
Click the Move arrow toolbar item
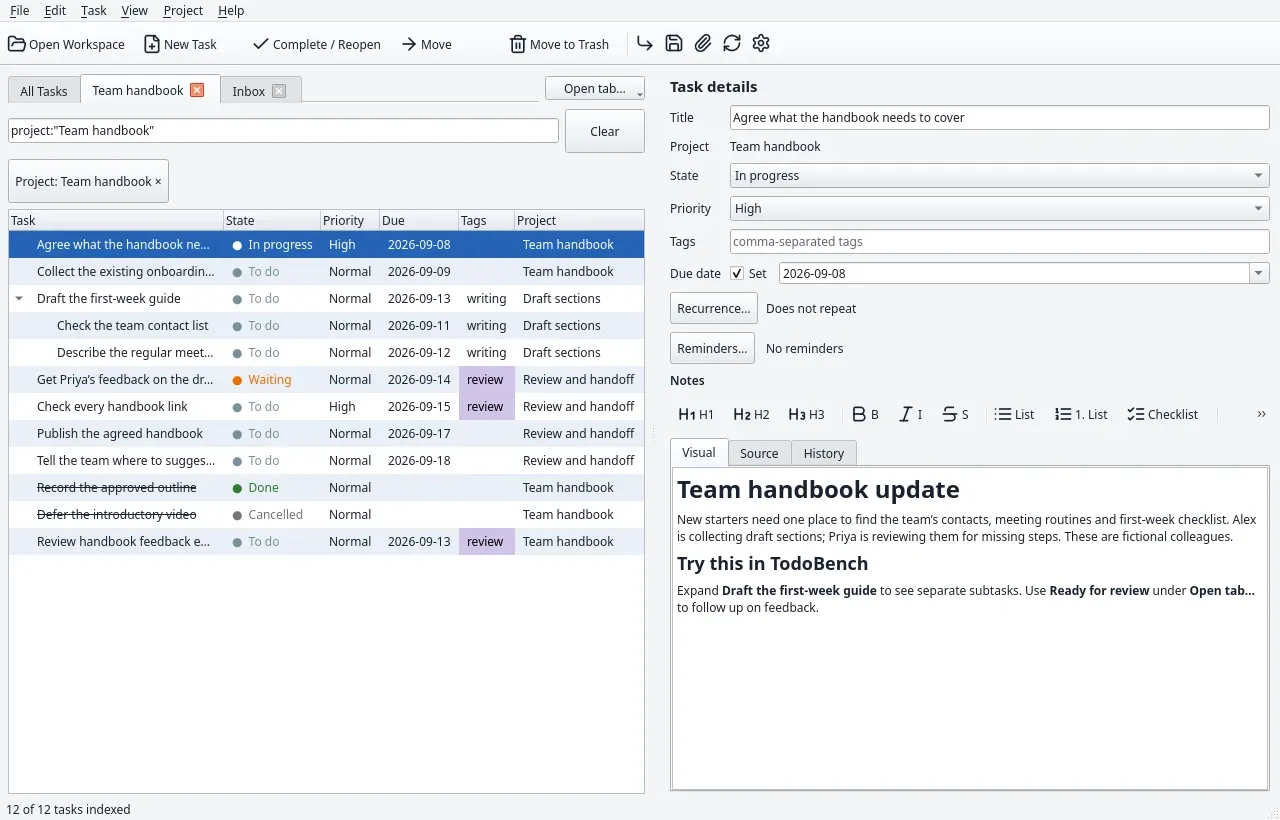click(x=426, y=44)
